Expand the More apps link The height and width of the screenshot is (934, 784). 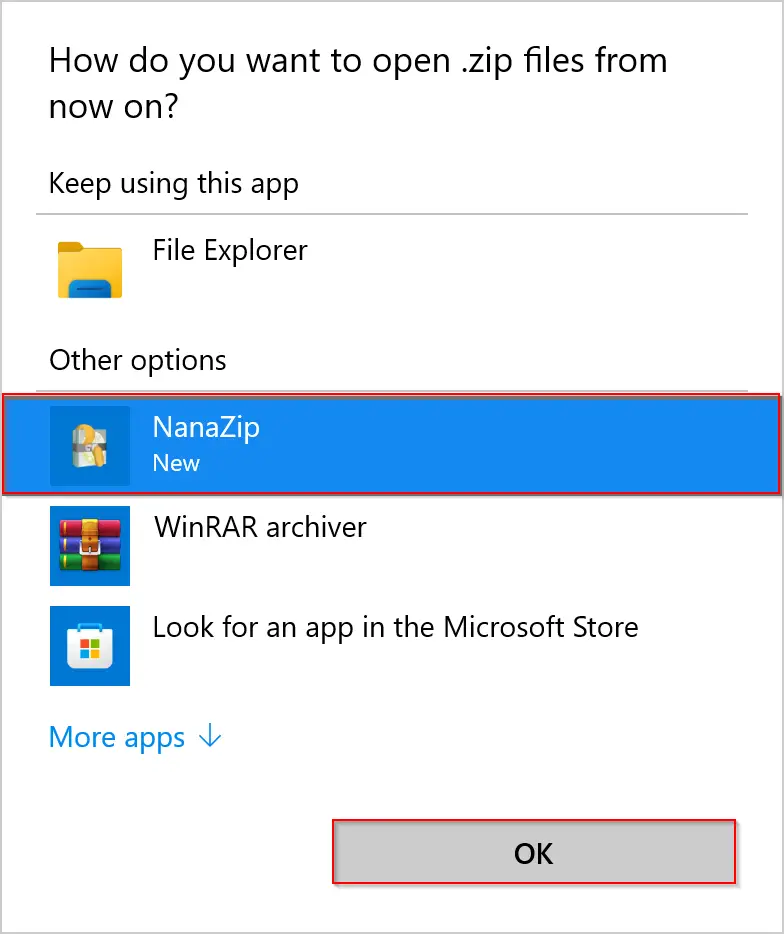click(135, 737)
